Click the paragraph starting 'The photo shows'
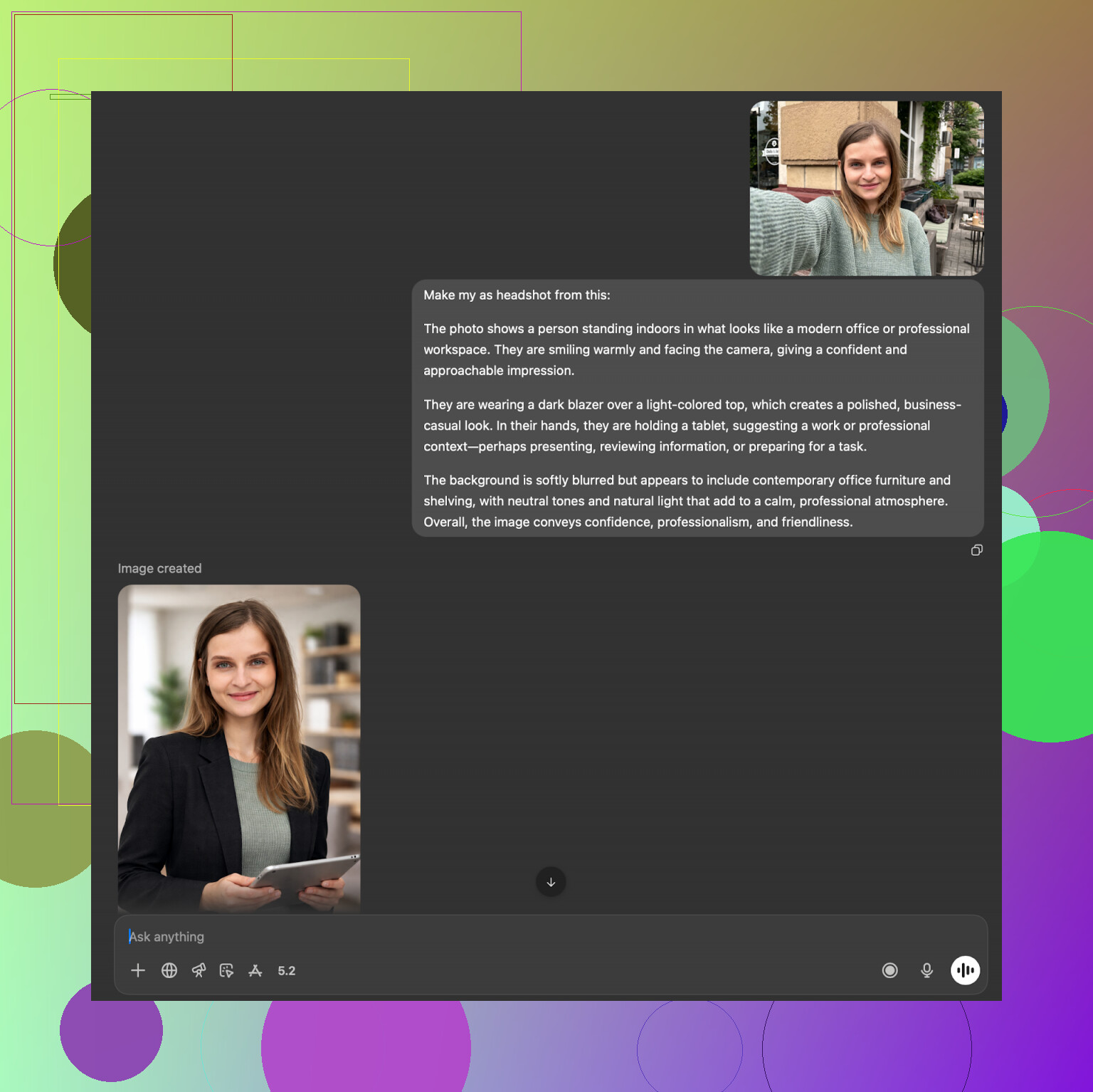 click(696, 350)
